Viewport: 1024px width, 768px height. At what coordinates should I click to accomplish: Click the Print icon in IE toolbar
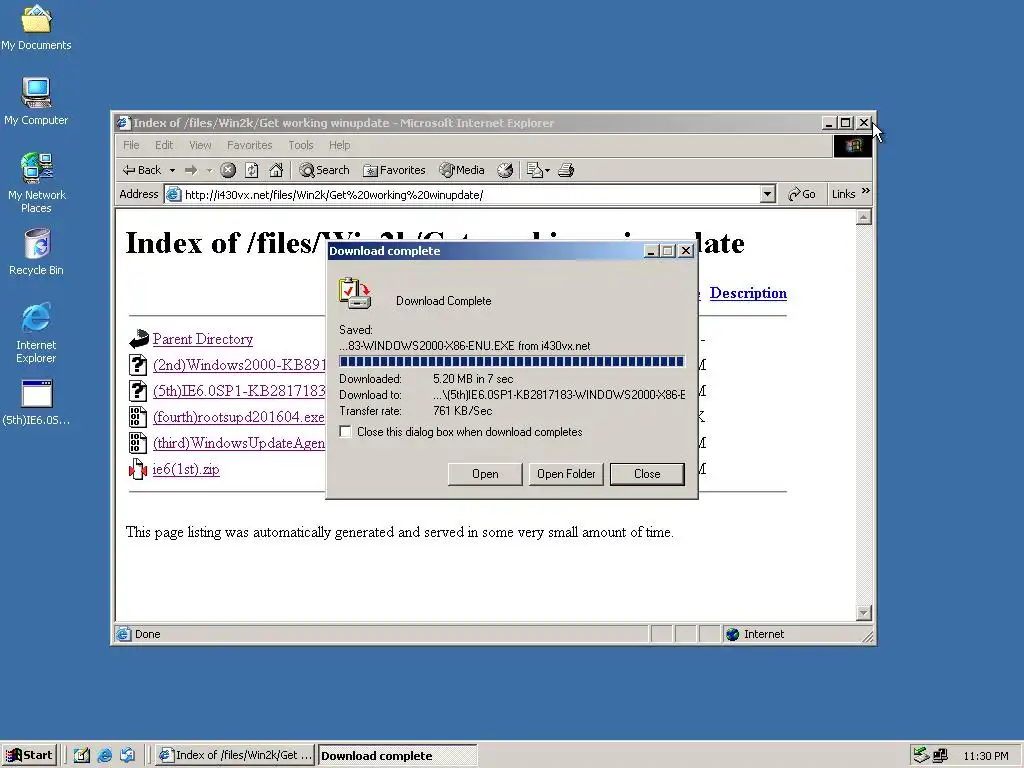click(566, 170)
